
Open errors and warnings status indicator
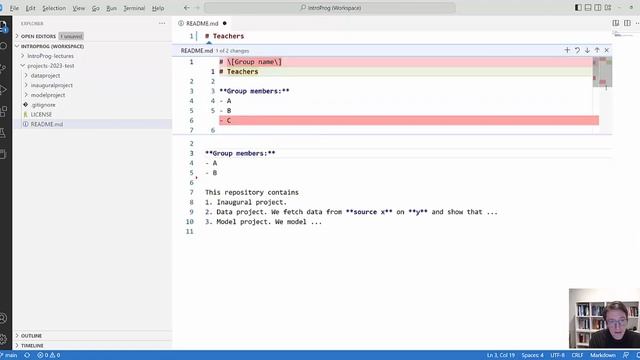click(x=49, y=355)
